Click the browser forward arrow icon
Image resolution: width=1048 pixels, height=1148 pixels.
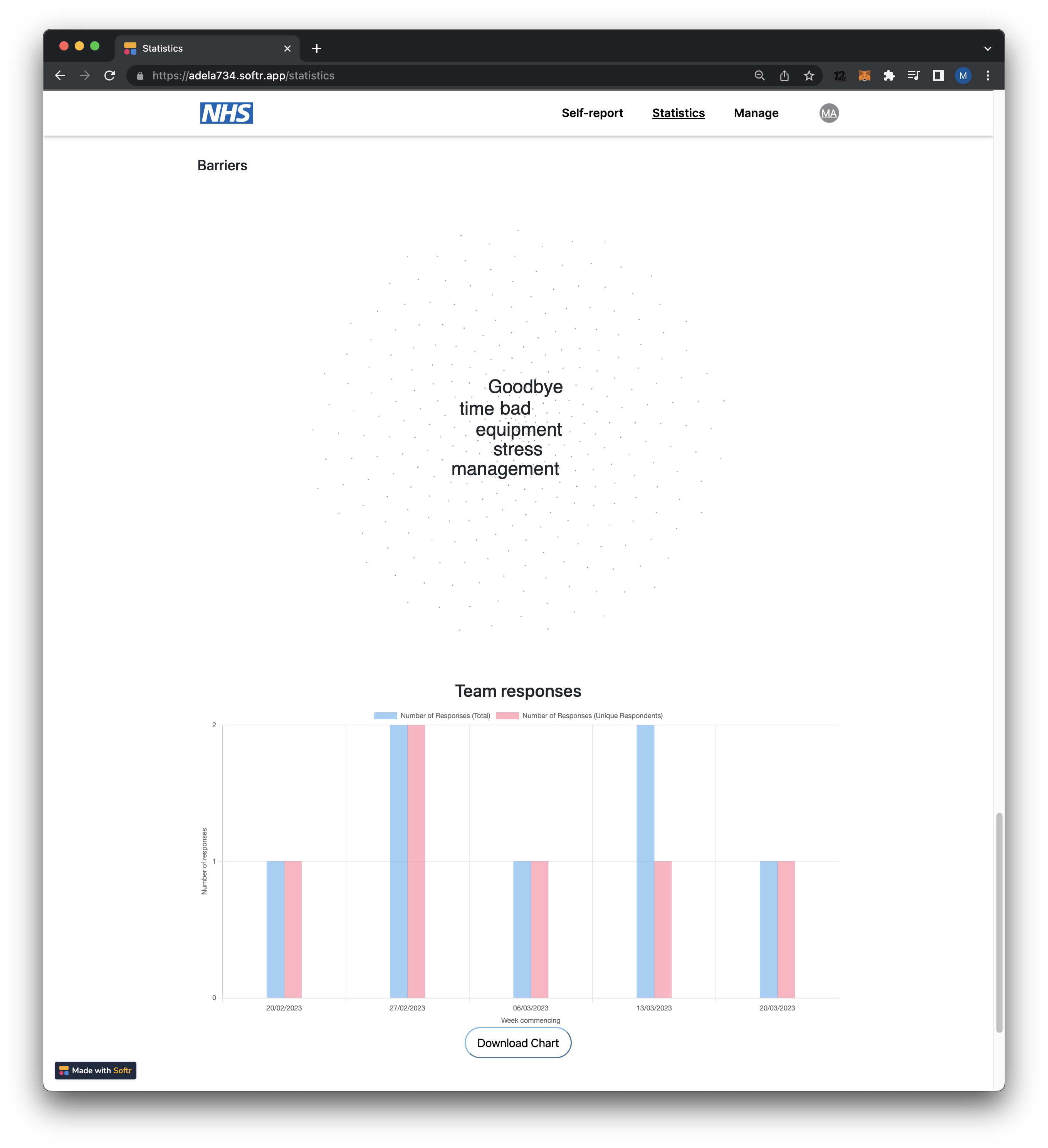click(86, 75)
